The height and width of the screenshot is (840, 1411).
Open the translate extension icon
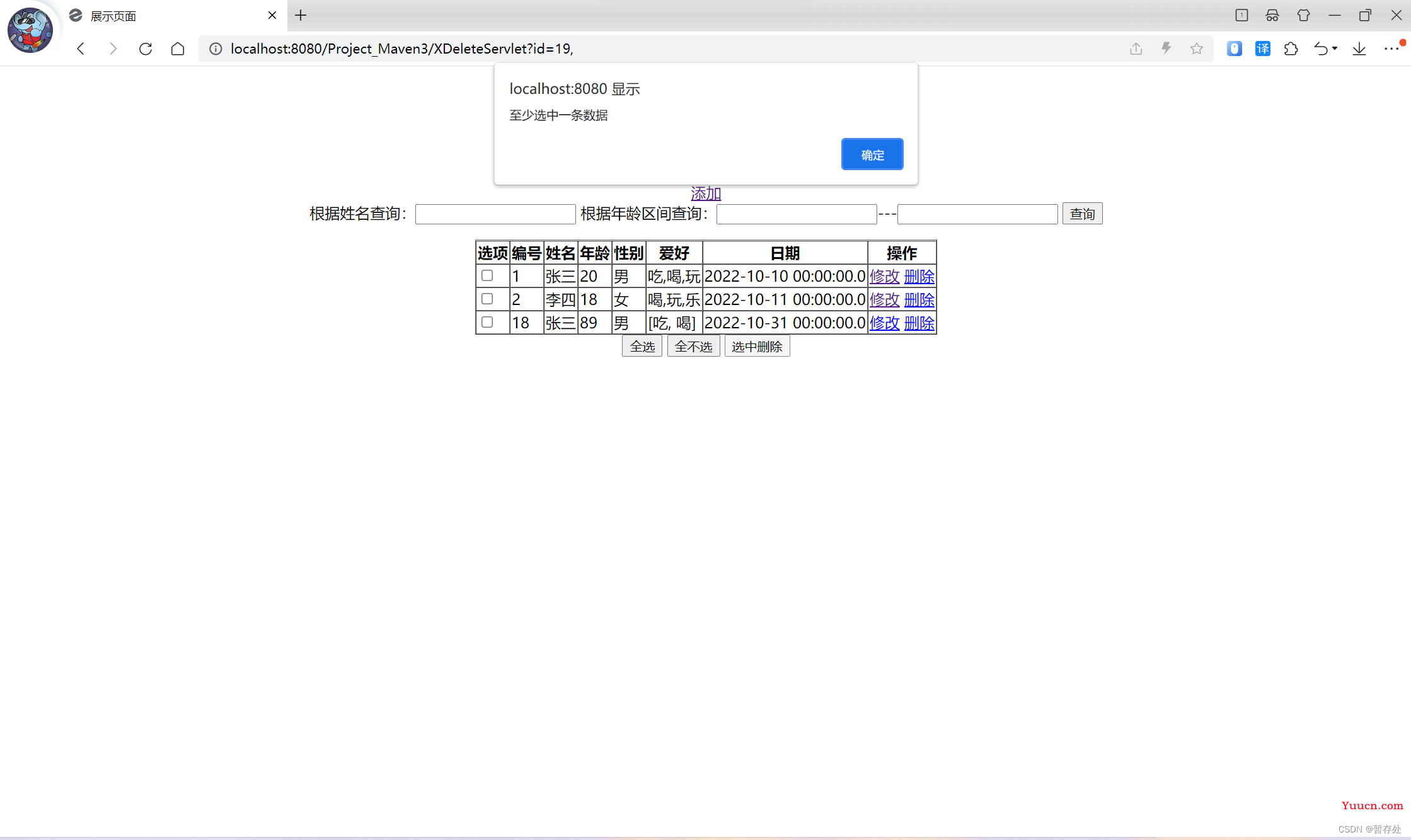click(x=1263, y=49)
